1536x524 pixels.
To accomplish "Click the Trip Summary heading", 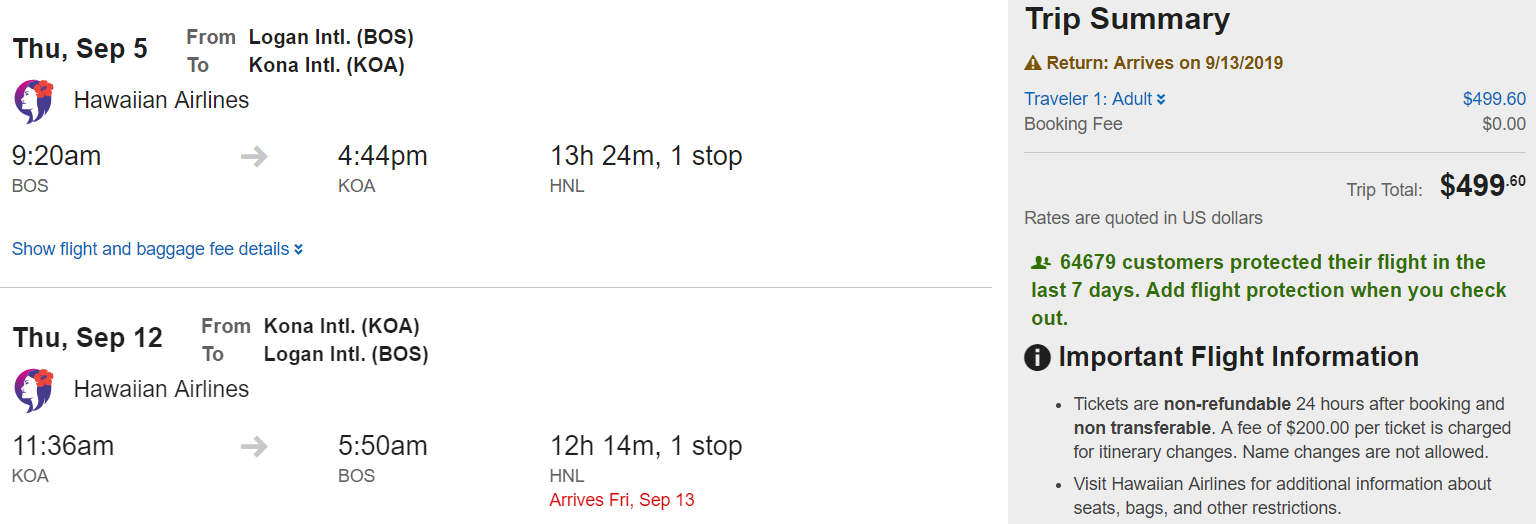I will pyautogui.click(x=1127, y=19).
